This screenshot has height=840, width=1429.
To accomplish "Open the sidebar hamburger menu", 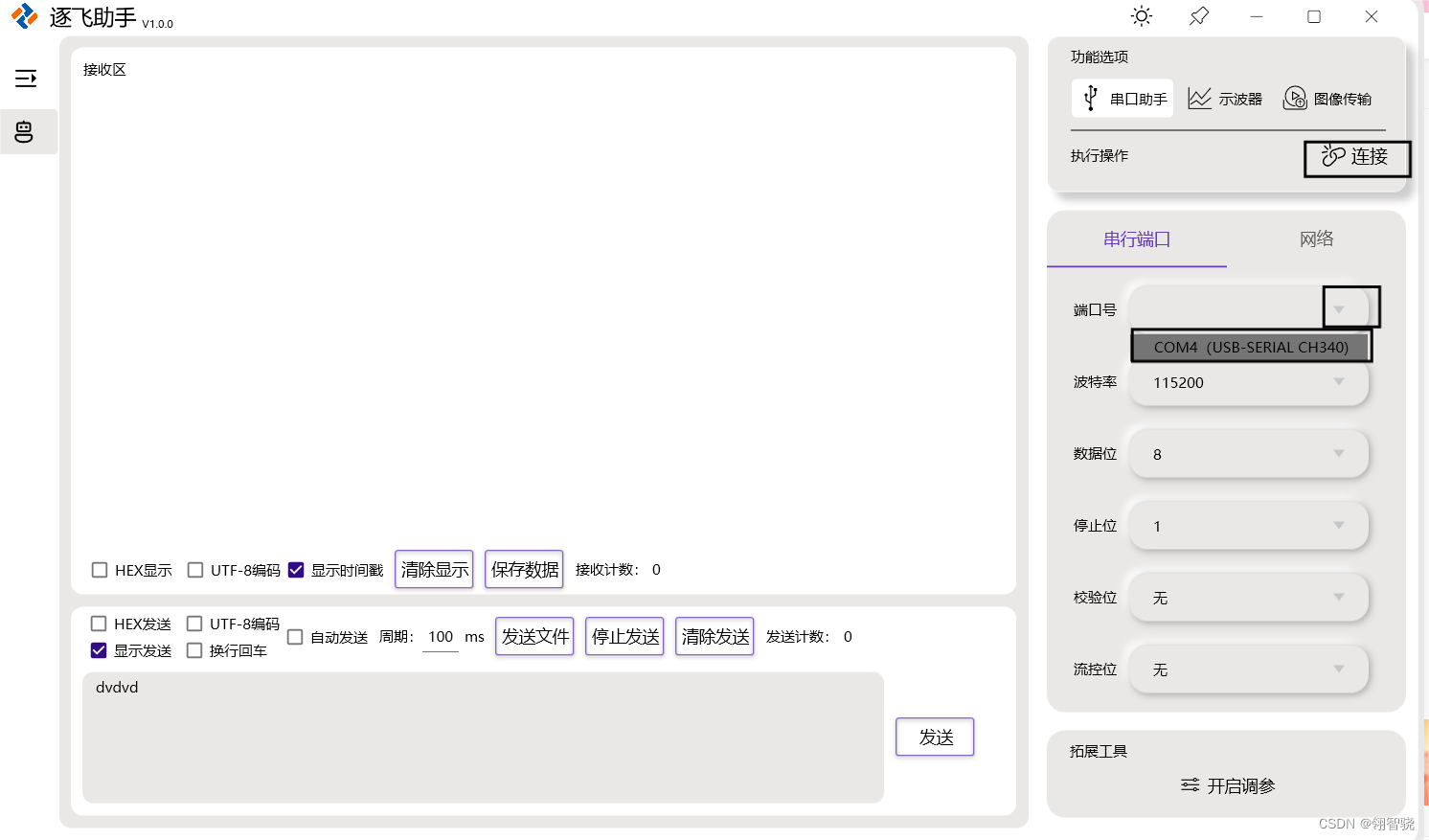I will tap(28, 78).
